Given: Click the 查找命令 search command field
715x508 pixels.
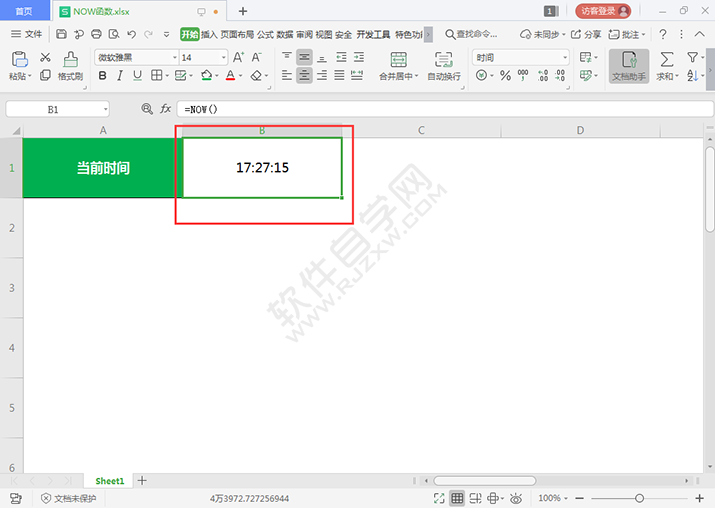Looking at the screenshot, I should [471, 34].
